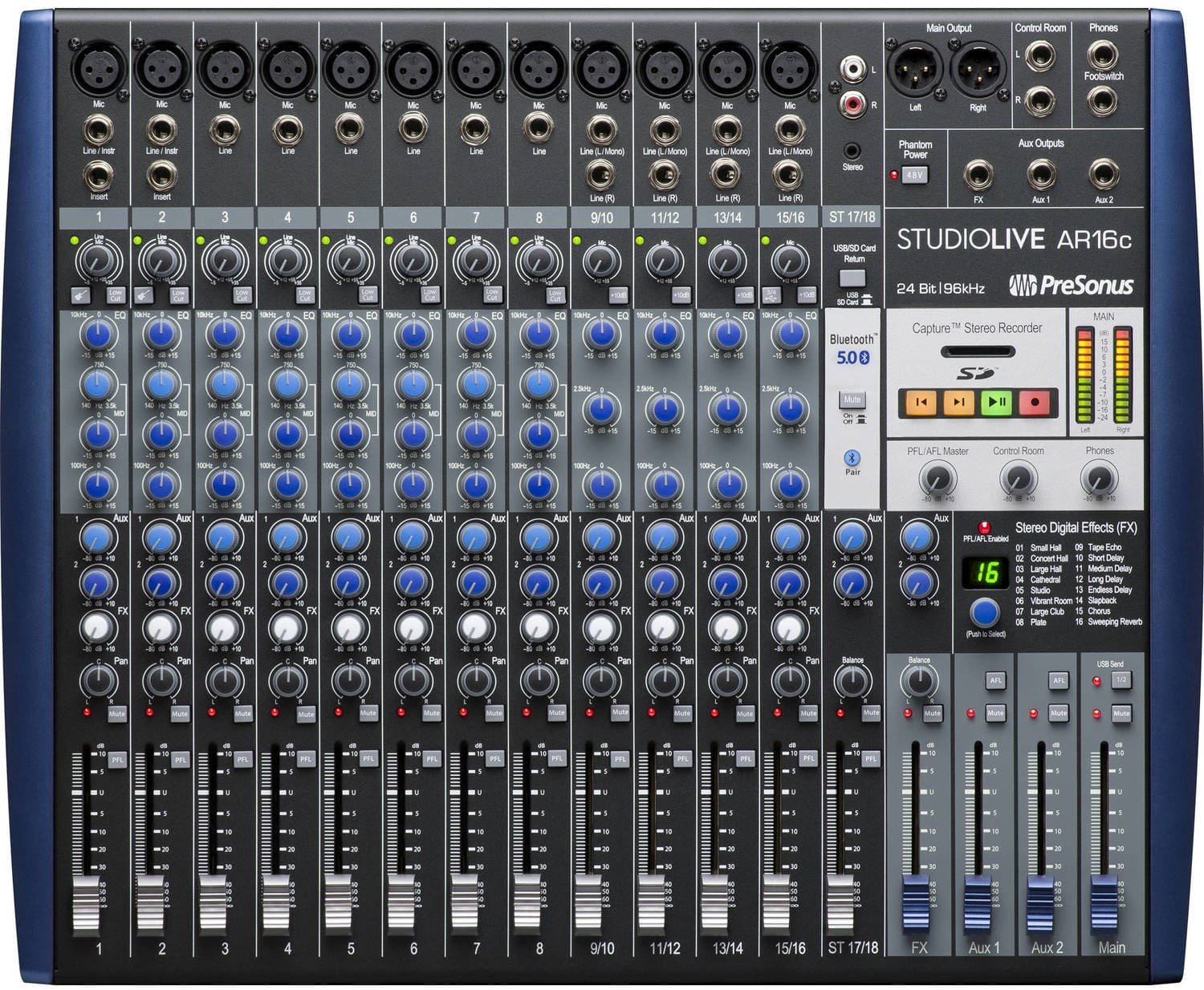Screen dimensions: 1204x990
Task: Click the +10dB button on channel 9/10
Action: click(618, 294)
